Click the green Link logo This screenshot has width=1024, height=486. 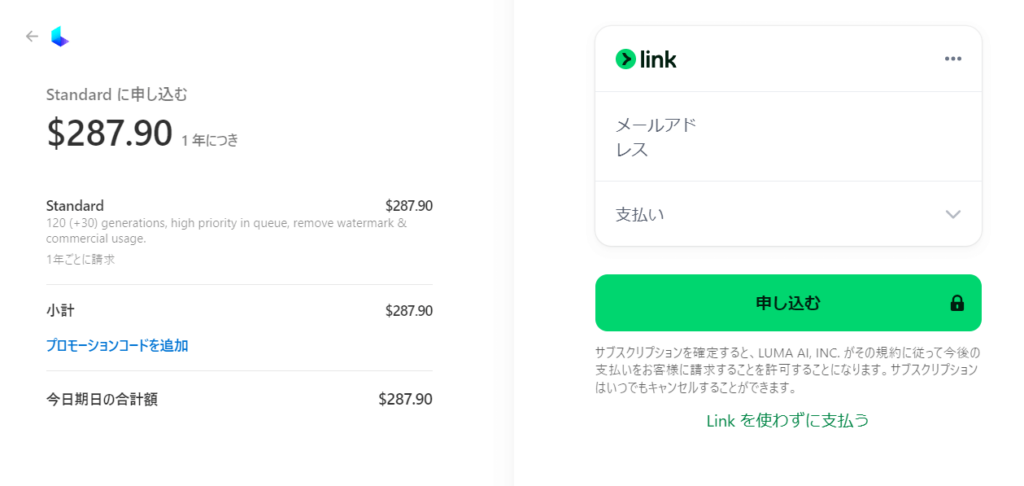click(x=646, y=59)
